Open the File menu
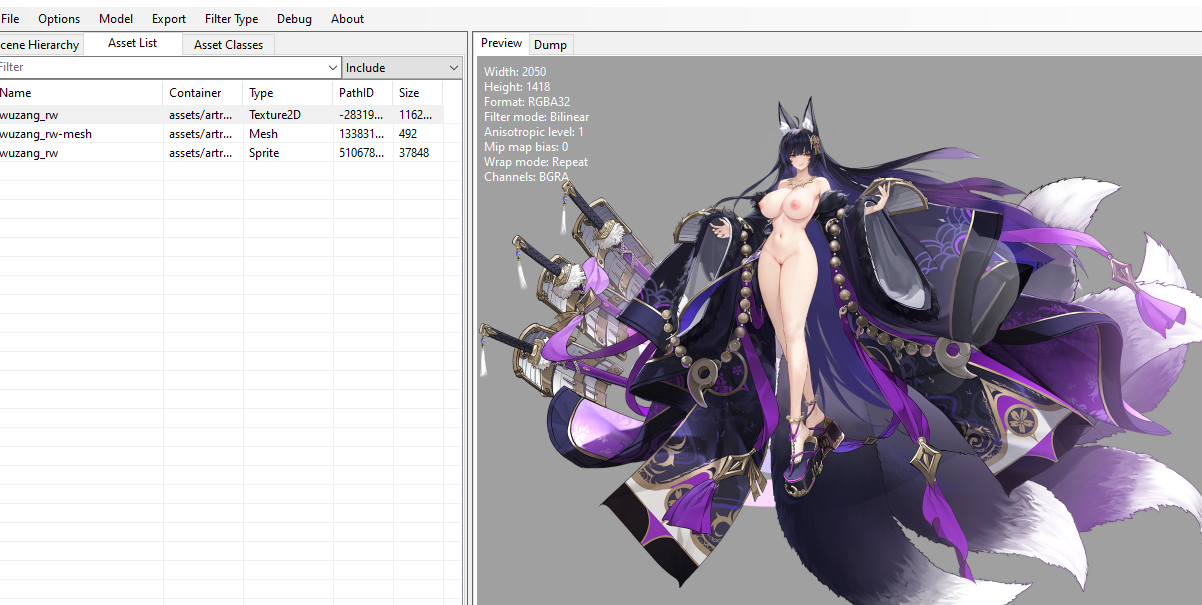Image resolution: width=1202 pixels, height=605 pixels. tap(10, 19)
